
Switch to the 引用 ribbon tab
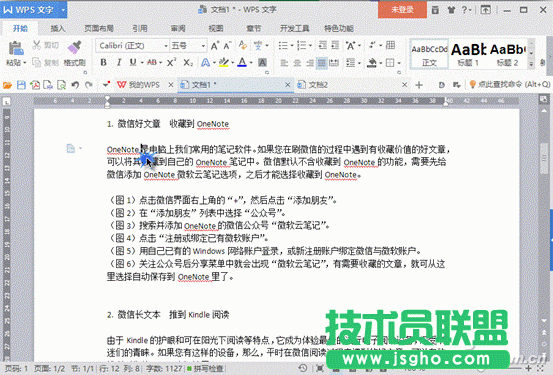[140, 28]
